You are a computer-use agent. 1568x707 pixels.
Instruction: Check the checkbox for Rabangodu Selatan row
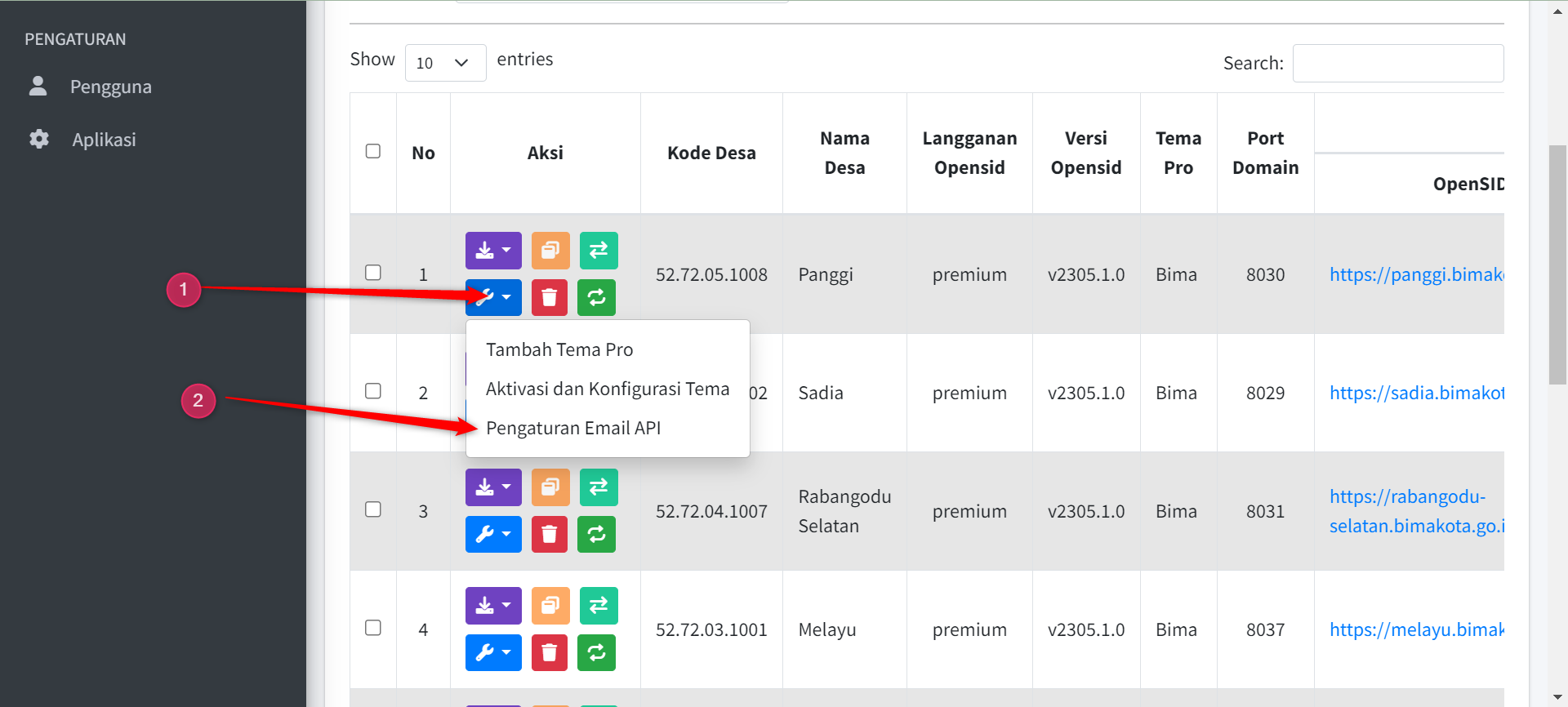click(373, 509)
